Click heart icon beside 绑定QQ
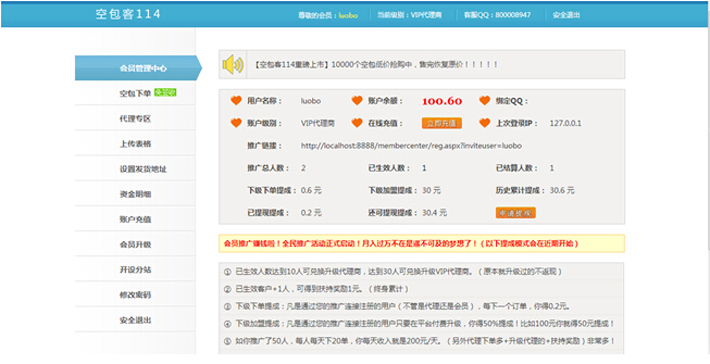 click(x=485, y=101)
